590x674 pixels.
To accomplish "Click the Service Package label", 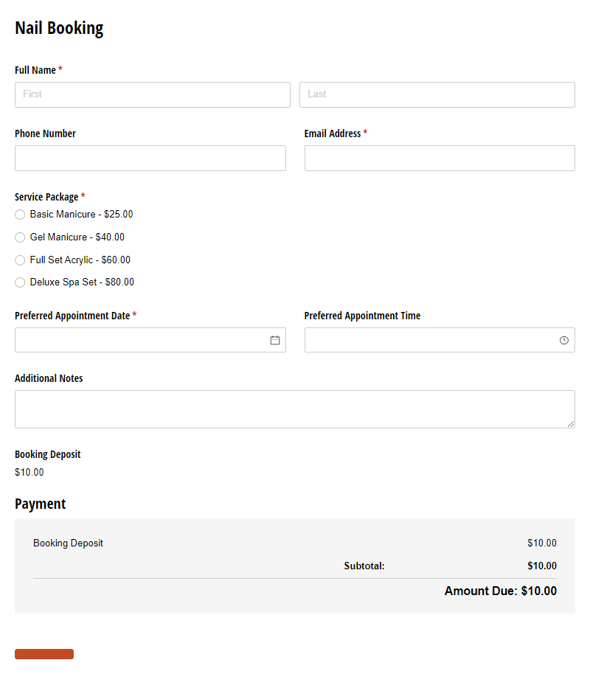I will [x=46, y=197].
